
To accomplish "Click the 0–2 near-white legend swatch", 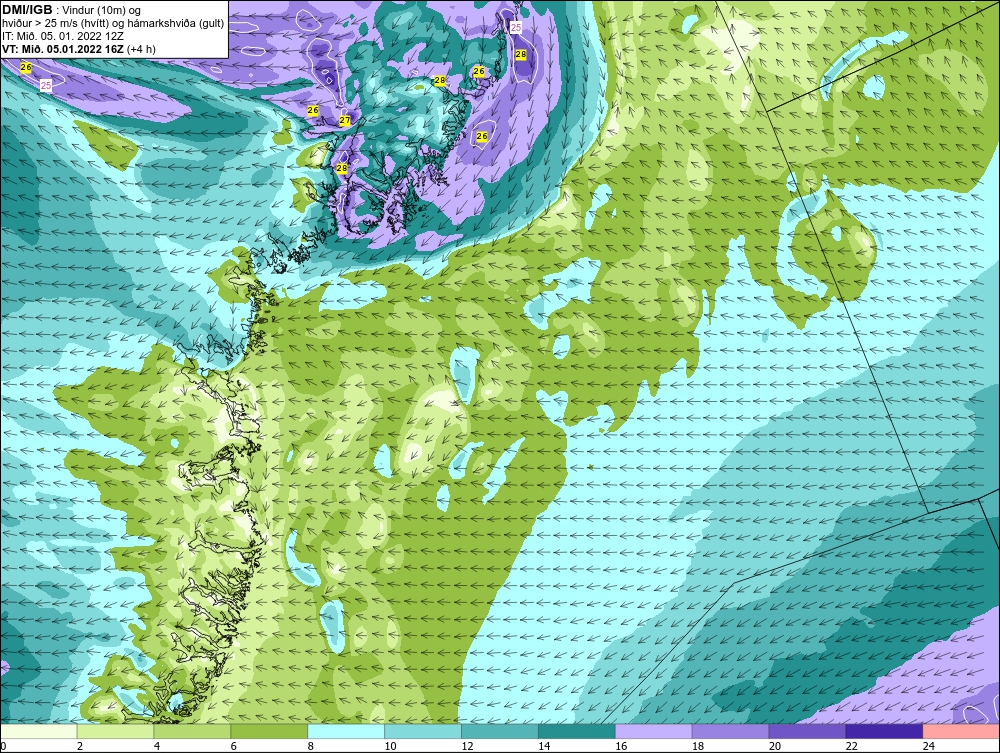I will (x=38, y=731).
